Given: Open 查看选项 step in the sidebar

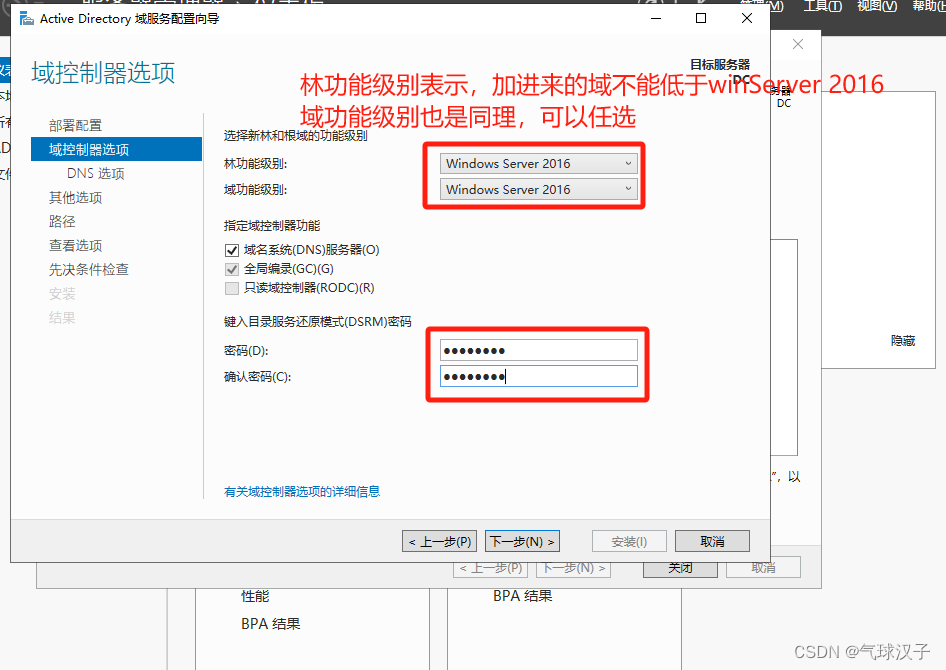Looking at the screenshot, I should [75, 245].
